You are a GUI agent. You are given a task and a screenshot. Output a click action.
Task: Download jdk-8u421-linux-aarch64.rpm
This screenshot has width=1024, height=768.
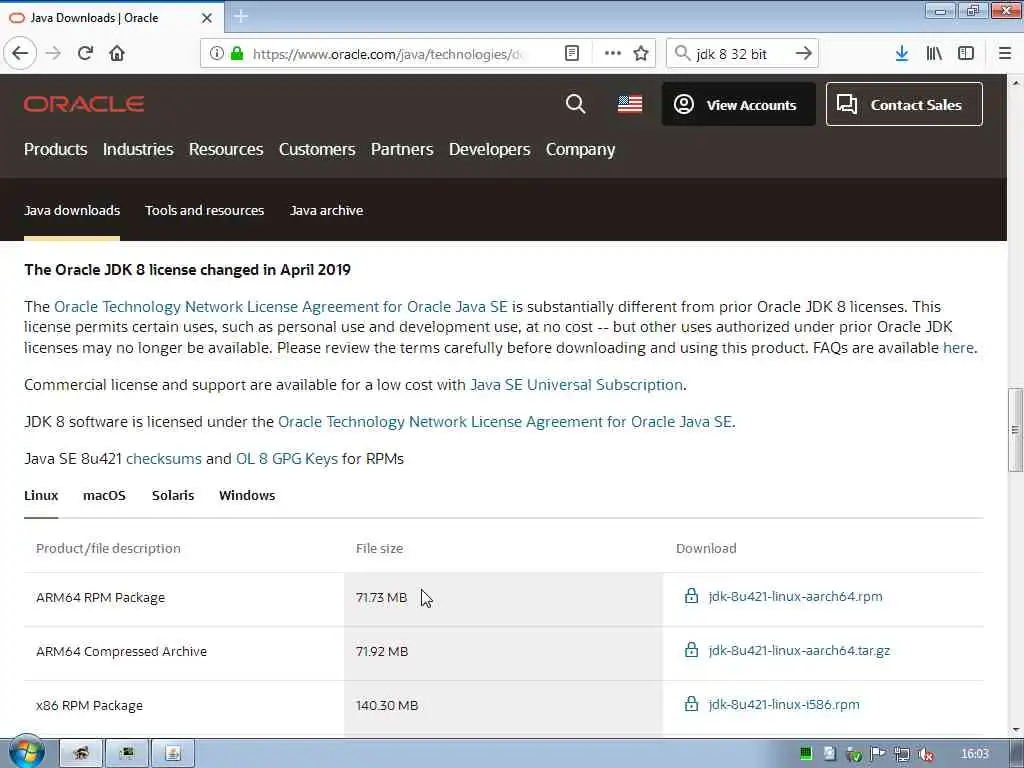[795, 596]
